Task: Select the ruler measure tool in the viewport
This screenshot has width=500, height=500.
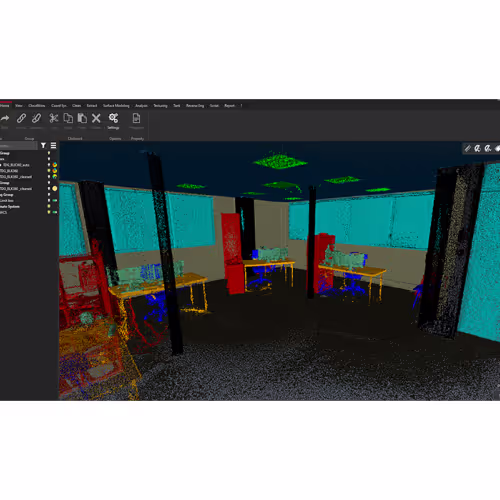Action: (468, 148)
